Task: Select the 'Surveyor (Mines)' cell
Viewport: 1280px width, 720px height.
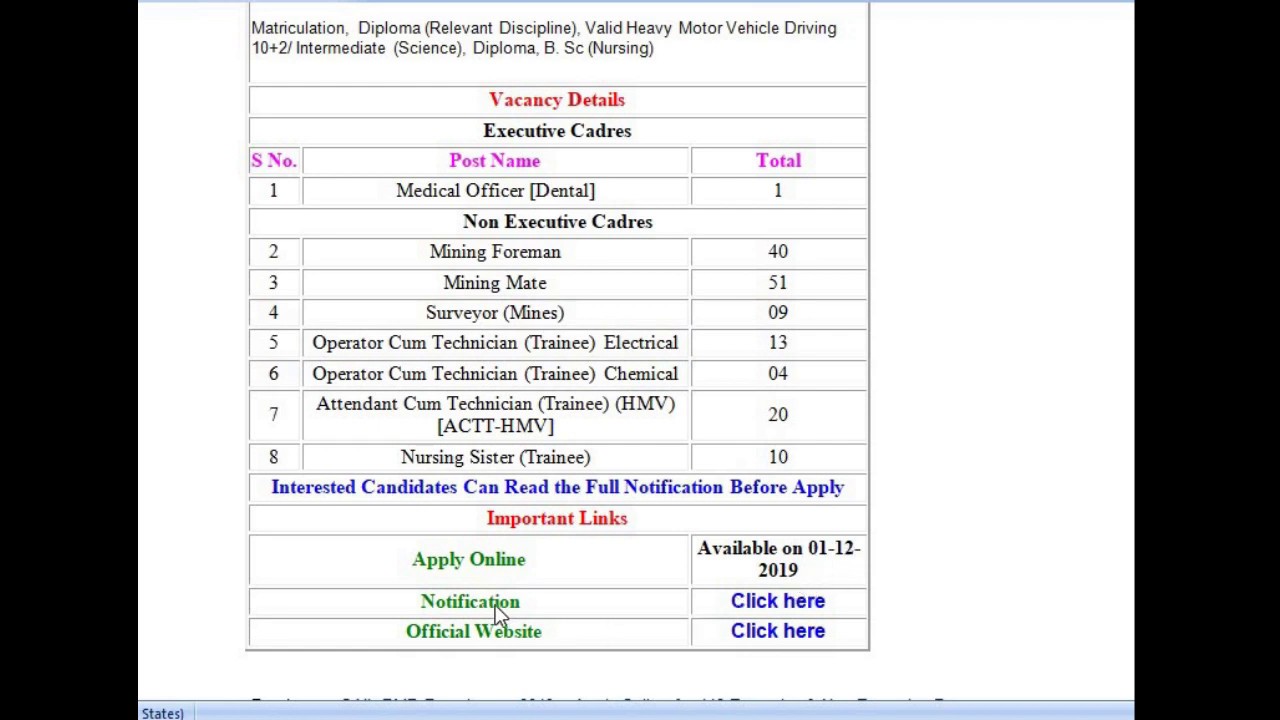Action: (495, 313)
